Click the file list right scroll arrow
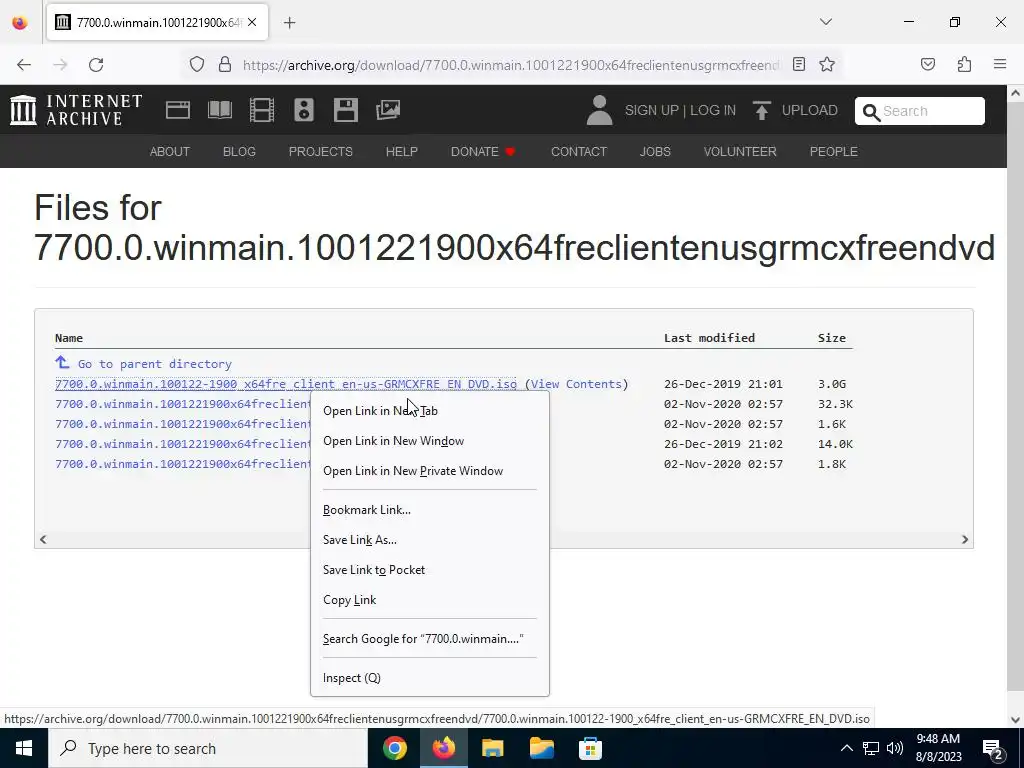This screenshot has height=768, width=1024. pos(965,539)
